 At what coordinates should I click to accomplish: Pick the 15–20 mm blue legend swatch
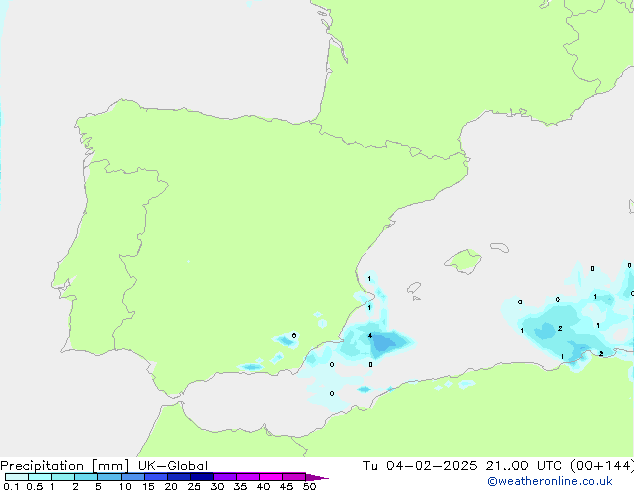(156, 477)
